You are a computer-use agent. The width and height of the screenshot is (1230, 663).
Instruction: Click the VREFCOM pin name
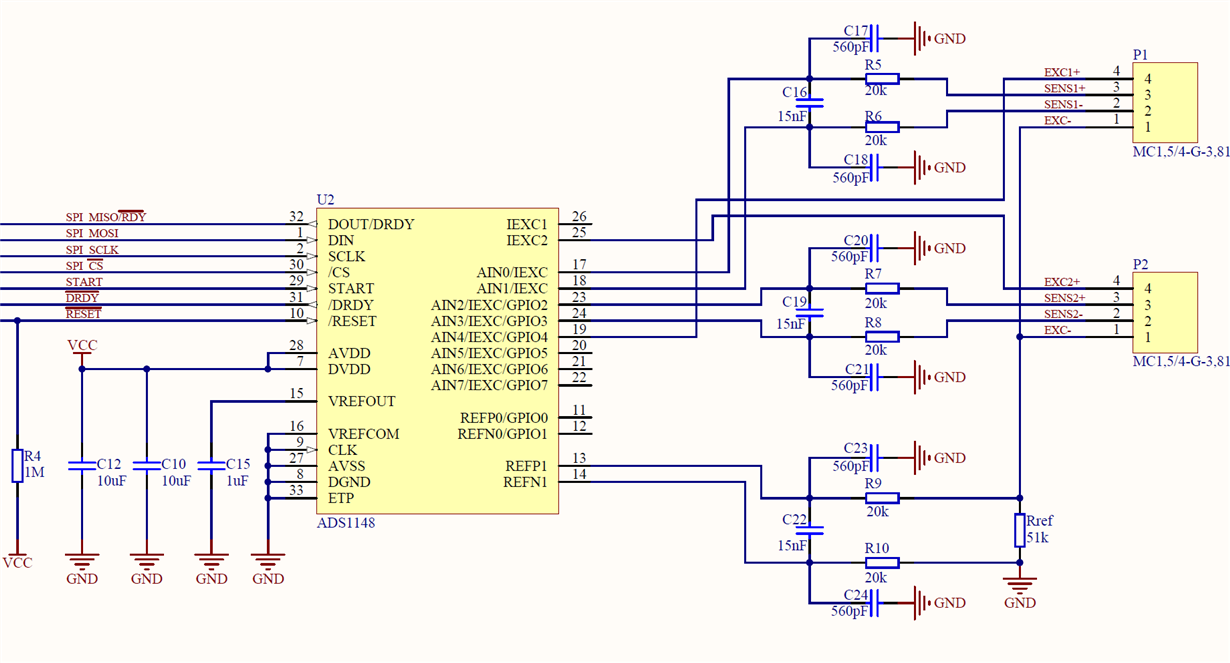pos(364,433)
